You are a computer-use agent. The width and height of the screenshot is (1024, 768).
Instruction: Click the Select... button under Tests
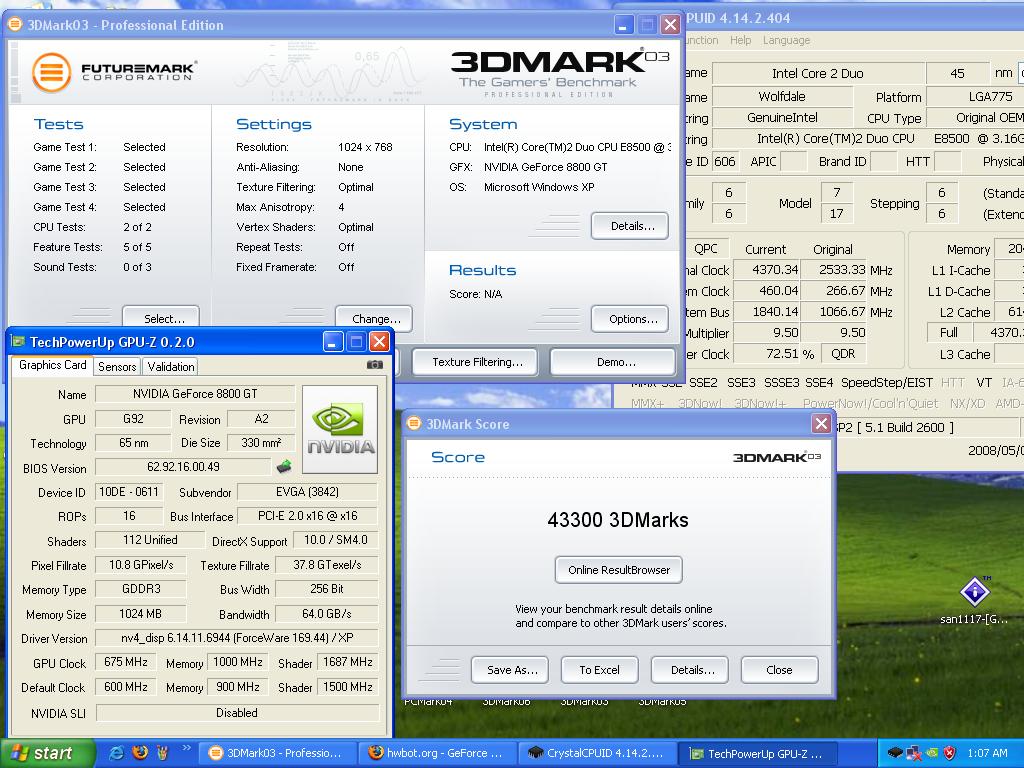coord(161,317)
